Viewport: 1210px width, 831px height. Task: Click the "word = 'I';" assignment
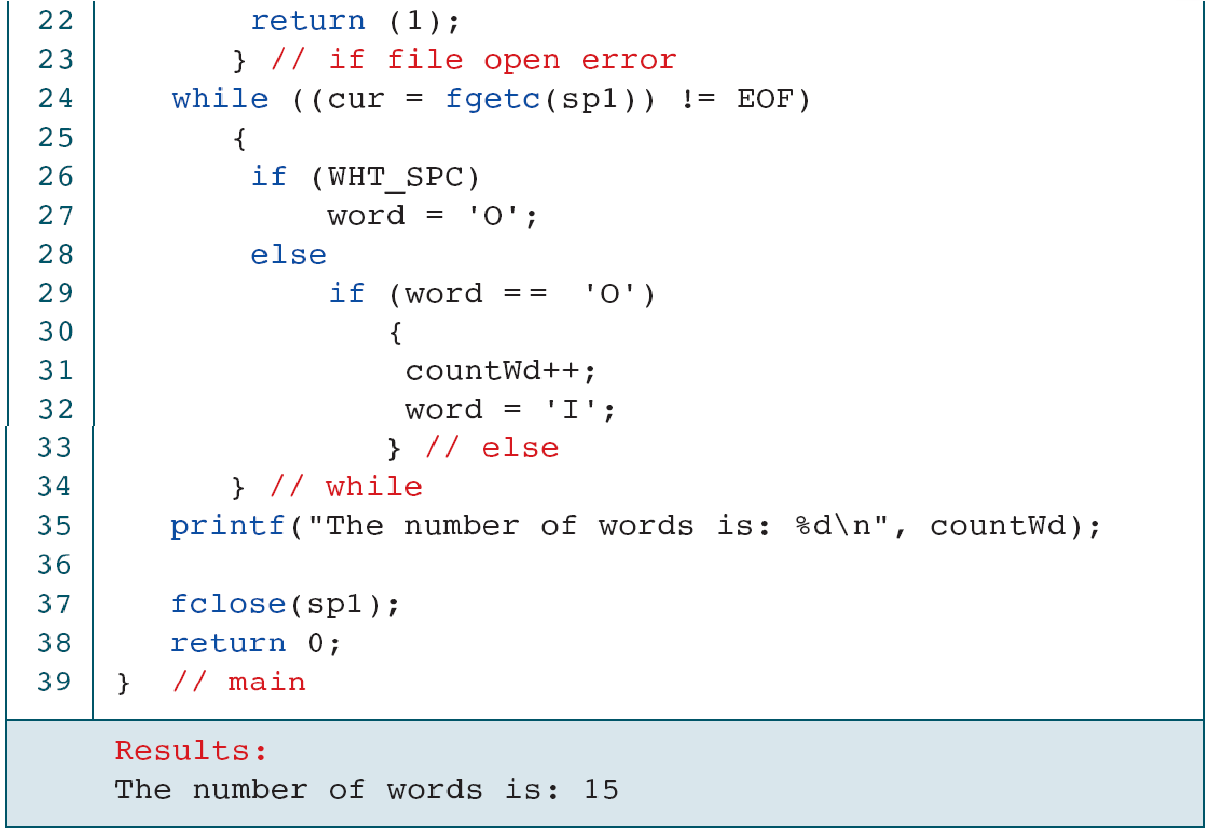coord(511,410)
